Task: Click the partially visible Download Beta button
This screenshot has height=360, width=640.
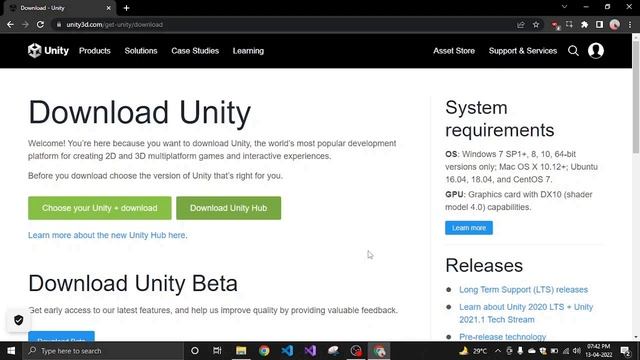Action: (x=61, y=336)
